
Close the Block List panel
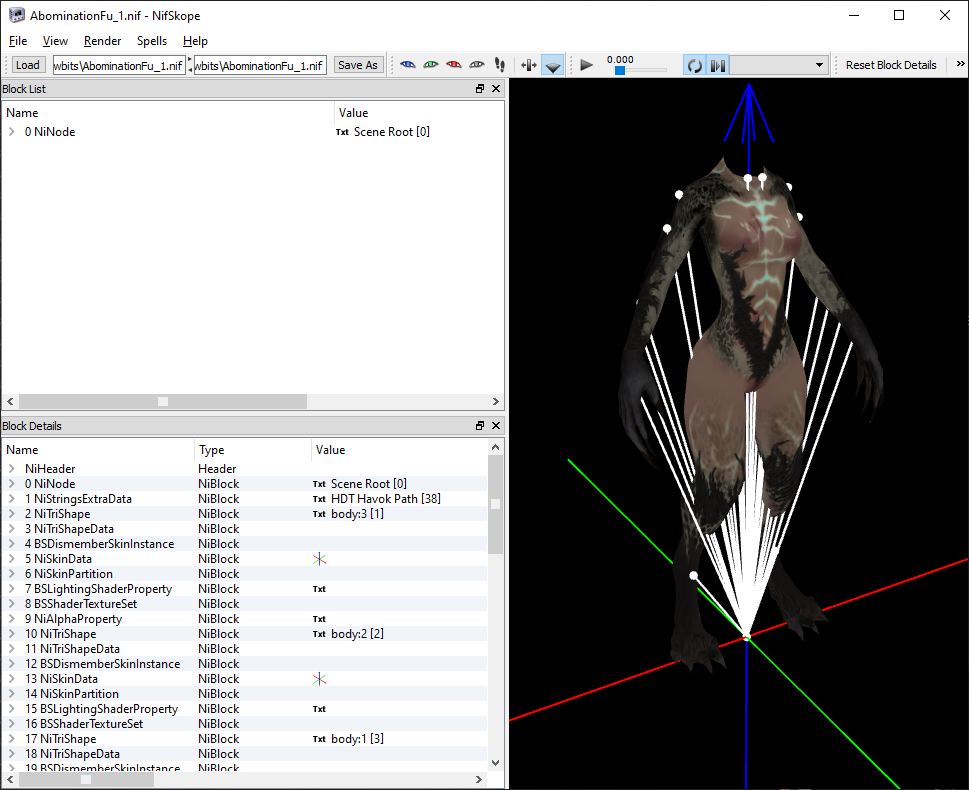pos(496,88)
